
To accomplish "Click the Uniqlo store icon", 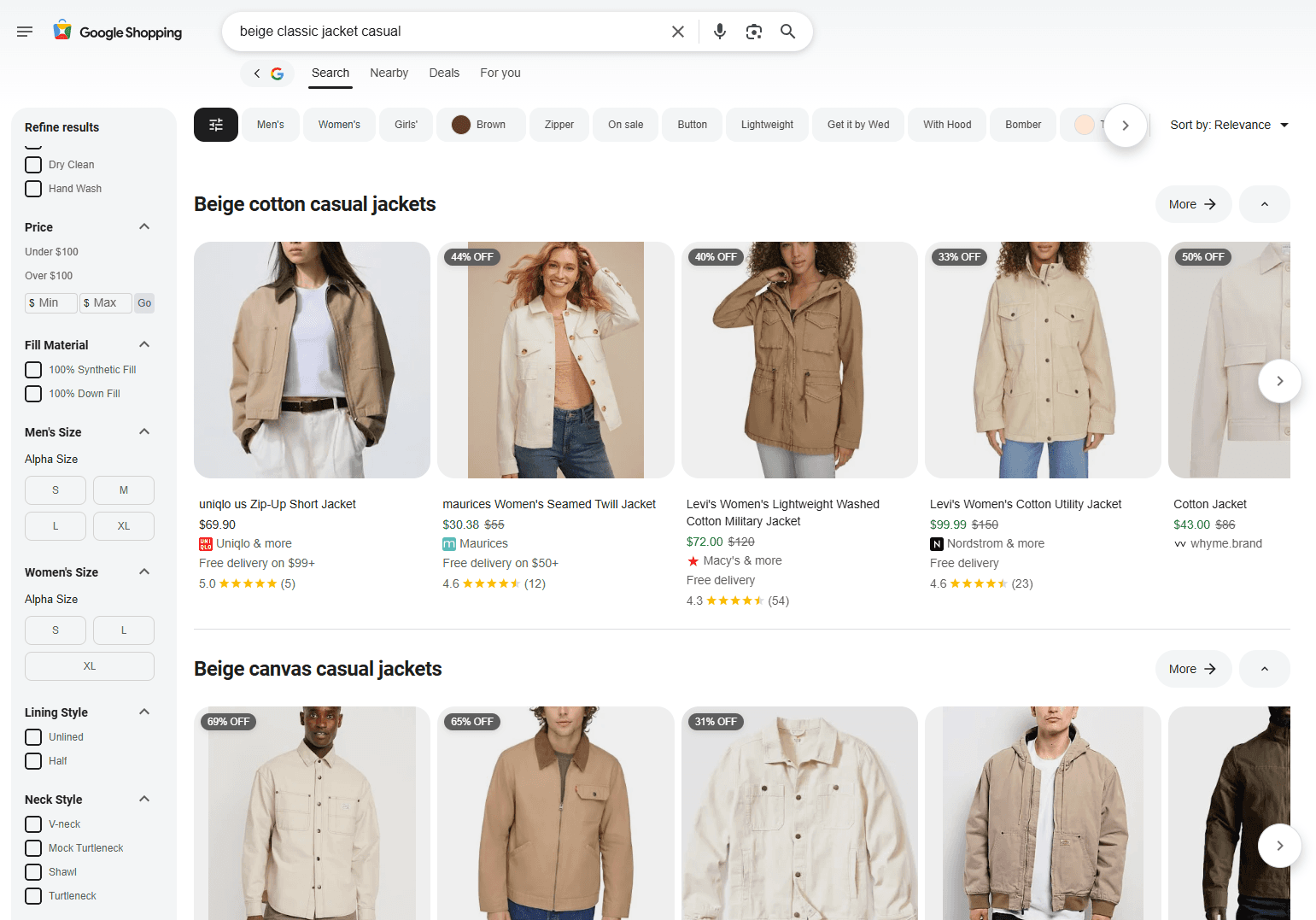I will 206,544.
